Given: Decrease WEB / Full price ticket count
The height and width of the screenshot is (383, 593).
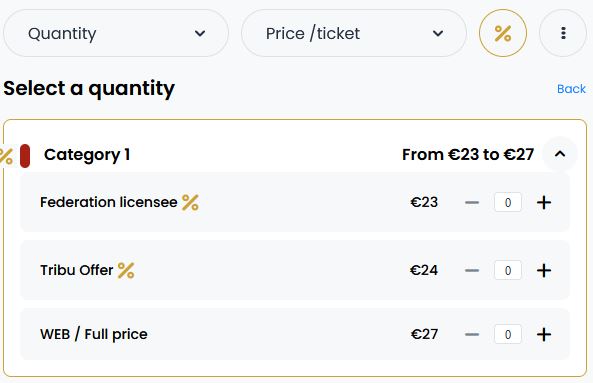Looking at the screenshot, I should click(x=472, y=334).
